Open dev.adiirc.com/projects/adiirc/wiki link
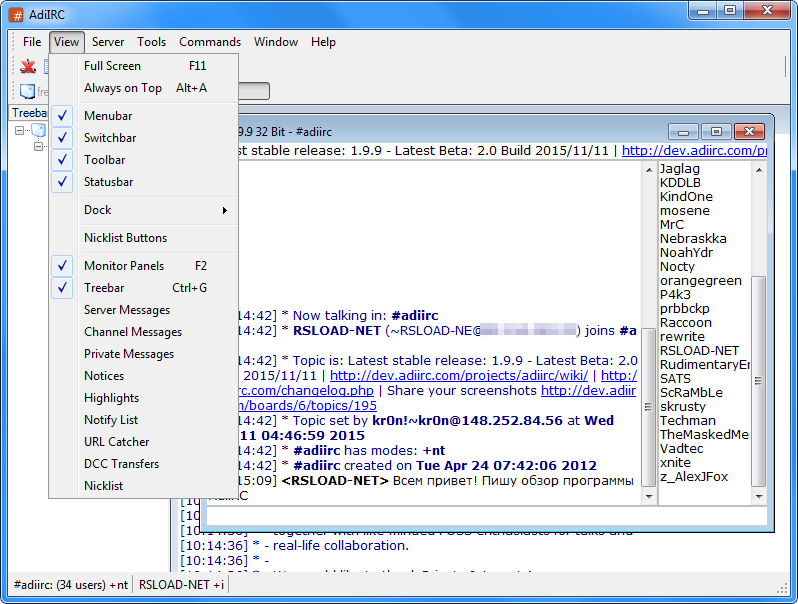The width and height of the screenshot is (798, 604). pos(459,376)
